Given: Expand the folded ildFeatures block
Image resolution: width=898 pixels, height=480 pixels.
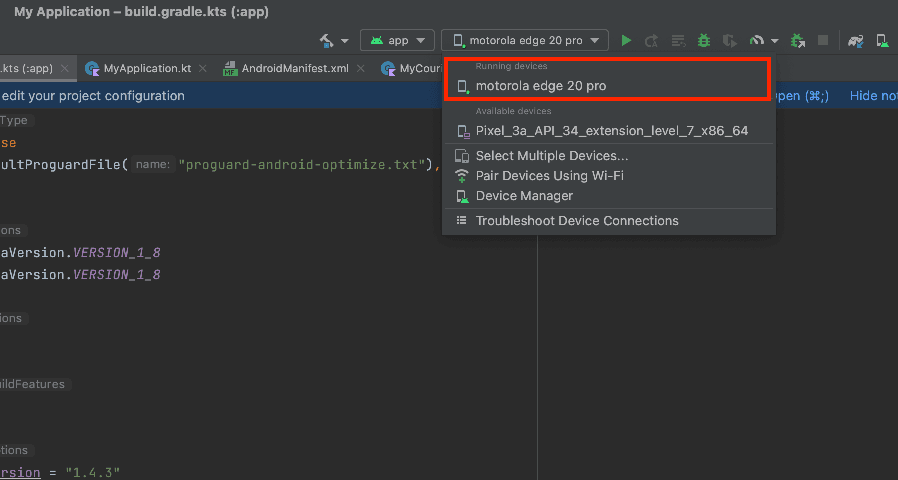Looking at the screenshot, I should click(x=33, y=384).
